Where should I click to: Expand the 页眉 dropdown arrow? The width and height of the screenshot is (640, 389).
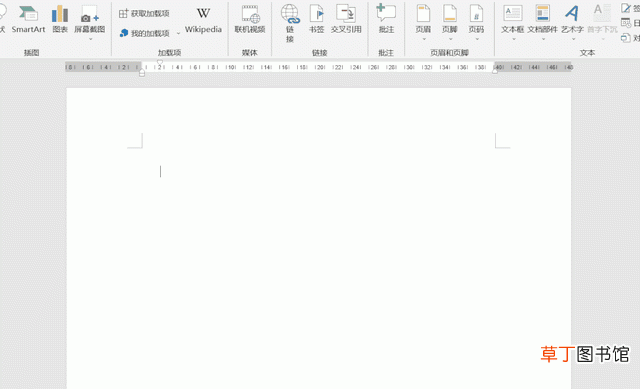(424, 39)
